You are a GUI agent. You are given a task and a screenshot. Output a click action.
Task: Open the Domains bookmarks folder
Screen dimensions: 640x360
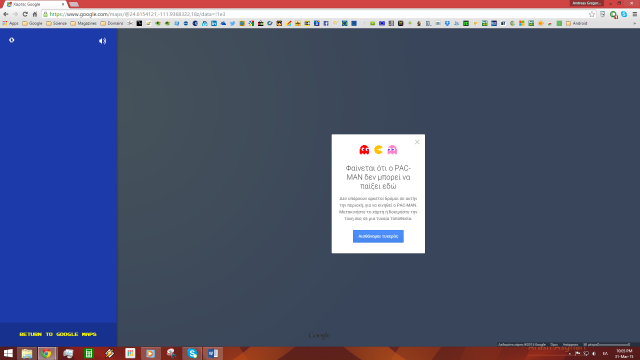[x=111, y=23]
